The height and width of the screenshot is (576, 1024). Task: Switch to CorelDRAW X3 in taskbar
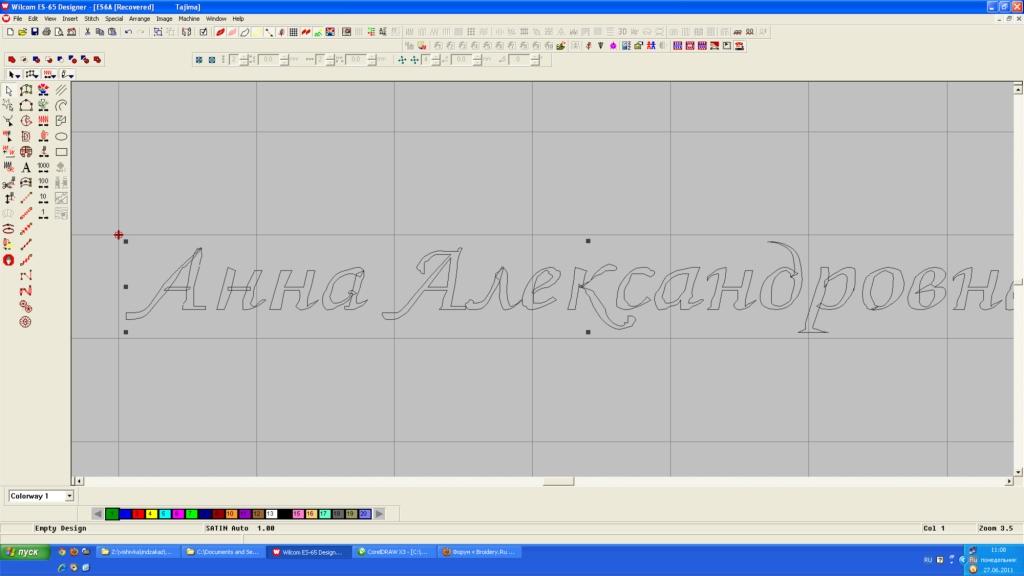click(394, 551)
